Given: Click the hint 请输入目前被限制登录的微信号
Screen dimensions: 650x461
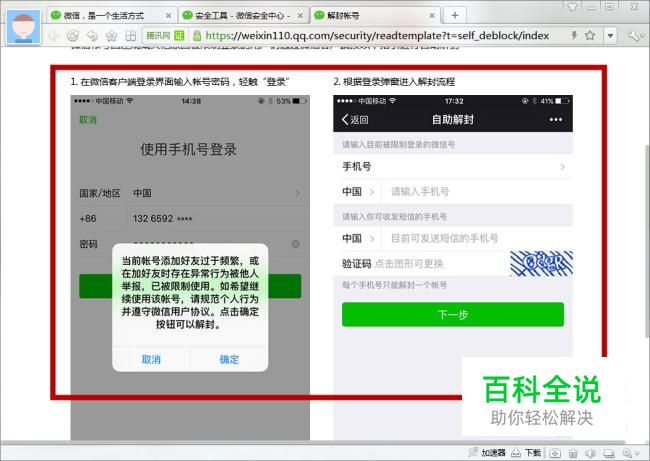Looking at the screenshot, I should point(398,144).
